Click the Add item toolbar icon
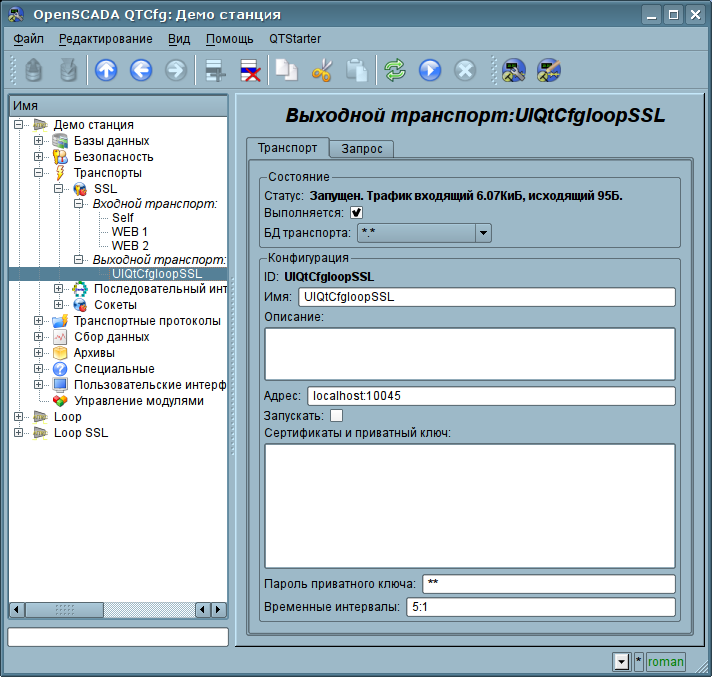Image resolution: width=712 pixels, height=677 pixels. coord(213,70)
